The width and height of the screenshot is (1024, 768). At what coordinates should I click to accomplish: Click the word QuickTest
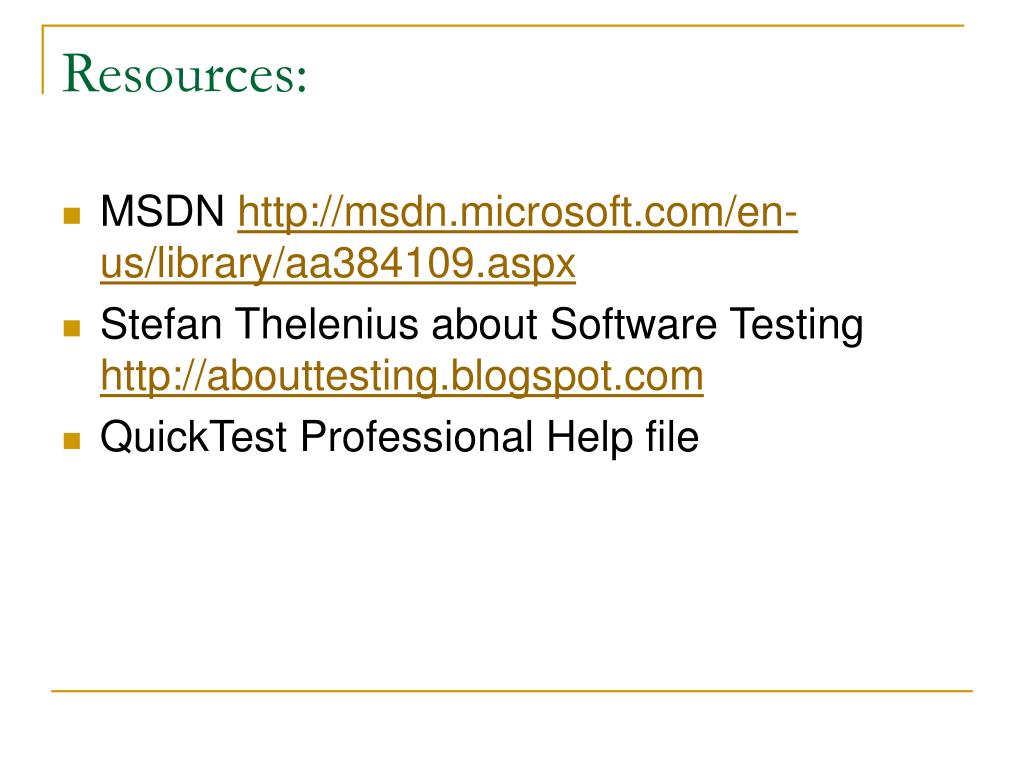click(193, 437)
